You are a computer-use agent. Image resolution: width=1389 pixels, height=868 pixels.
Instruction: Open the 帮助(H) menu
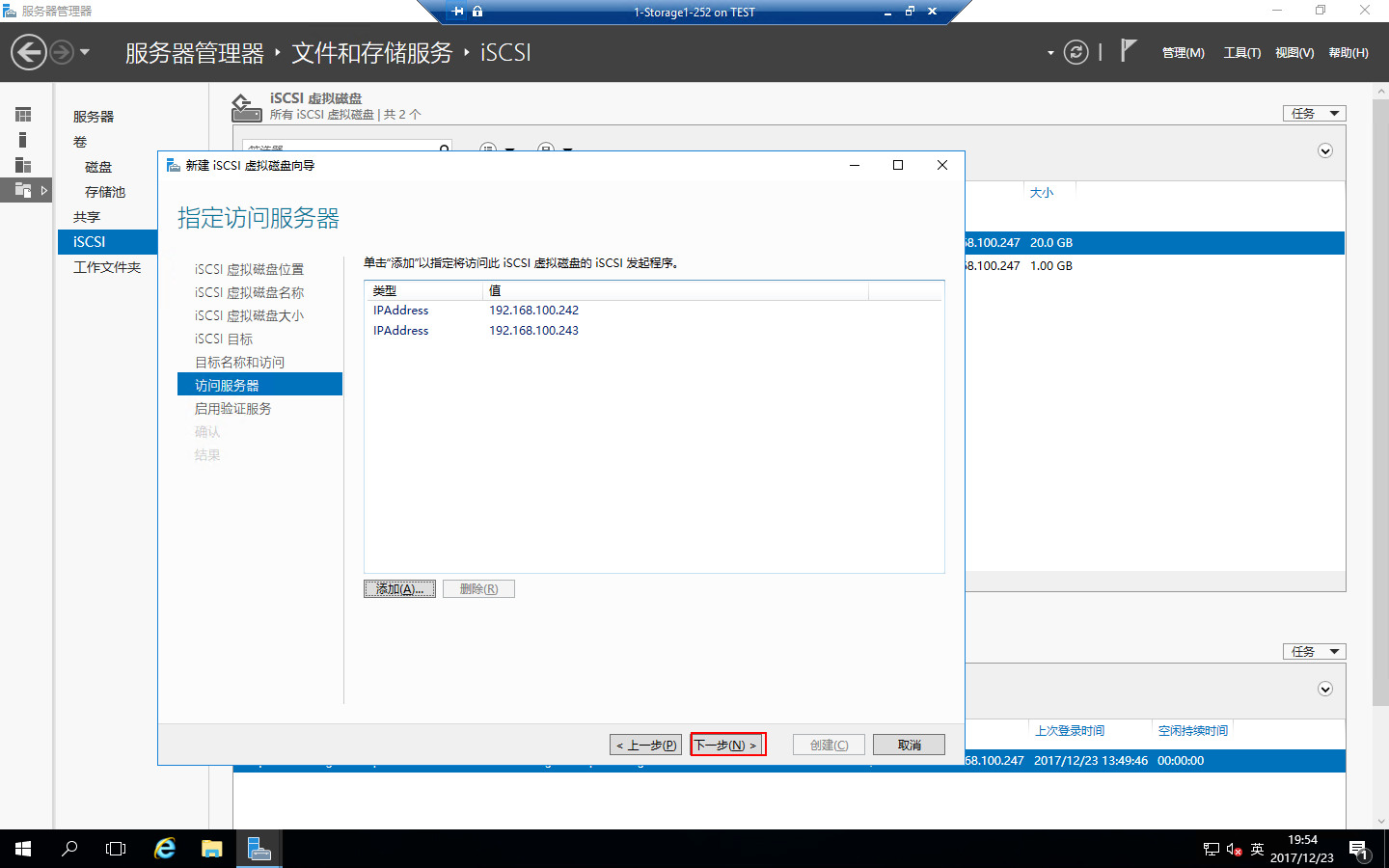(1348, 53)
